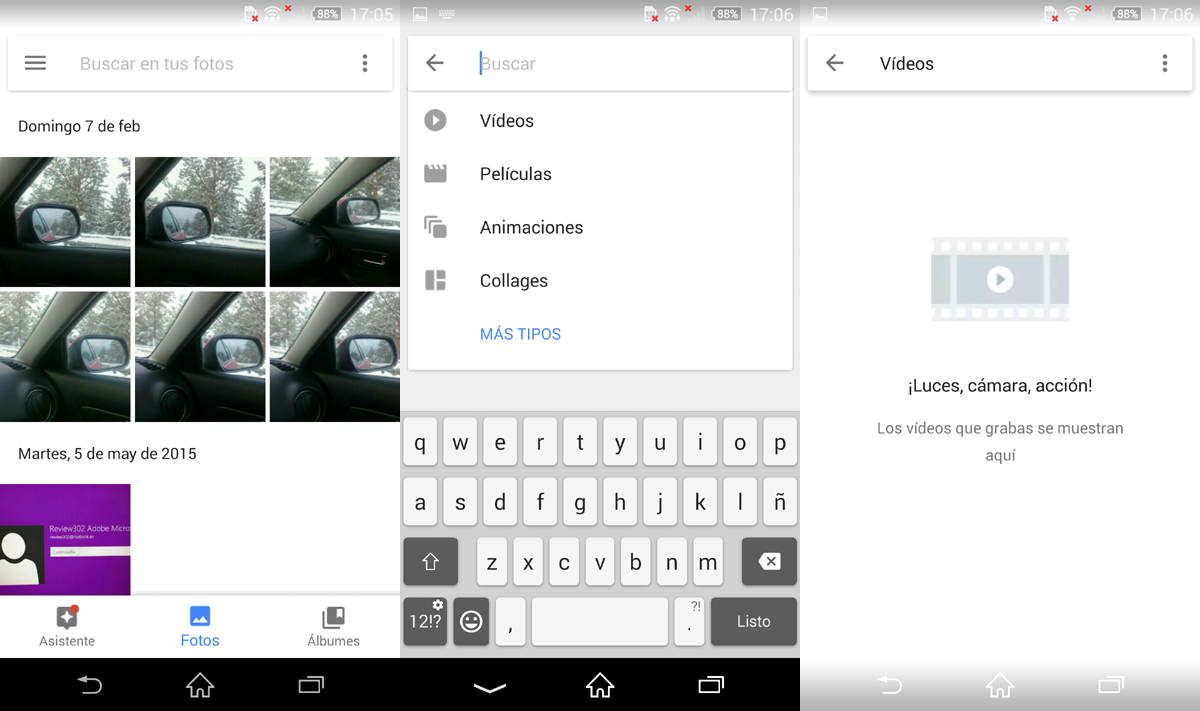The image size is (1200, 711).
Task: Toggle the keyboard shift key
Action: coord(430,562)
